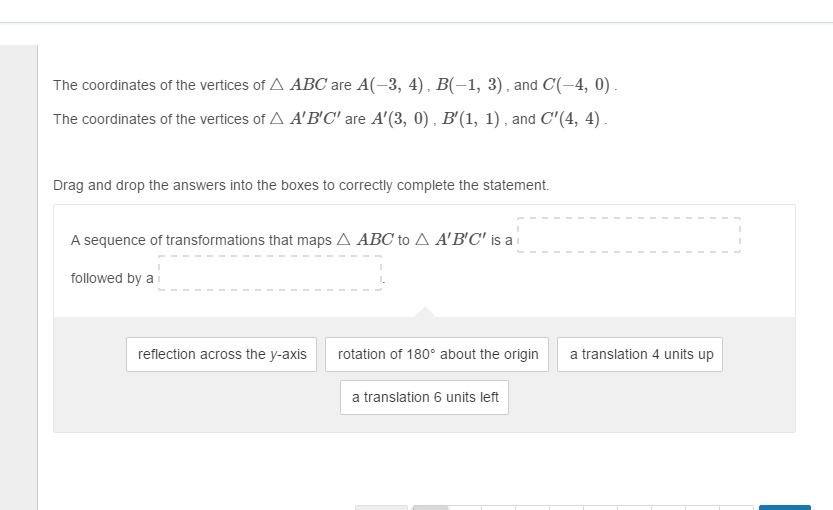Click the empty drop box after "is a"
This screenshot has height=510, width=833.
point(629,235)
